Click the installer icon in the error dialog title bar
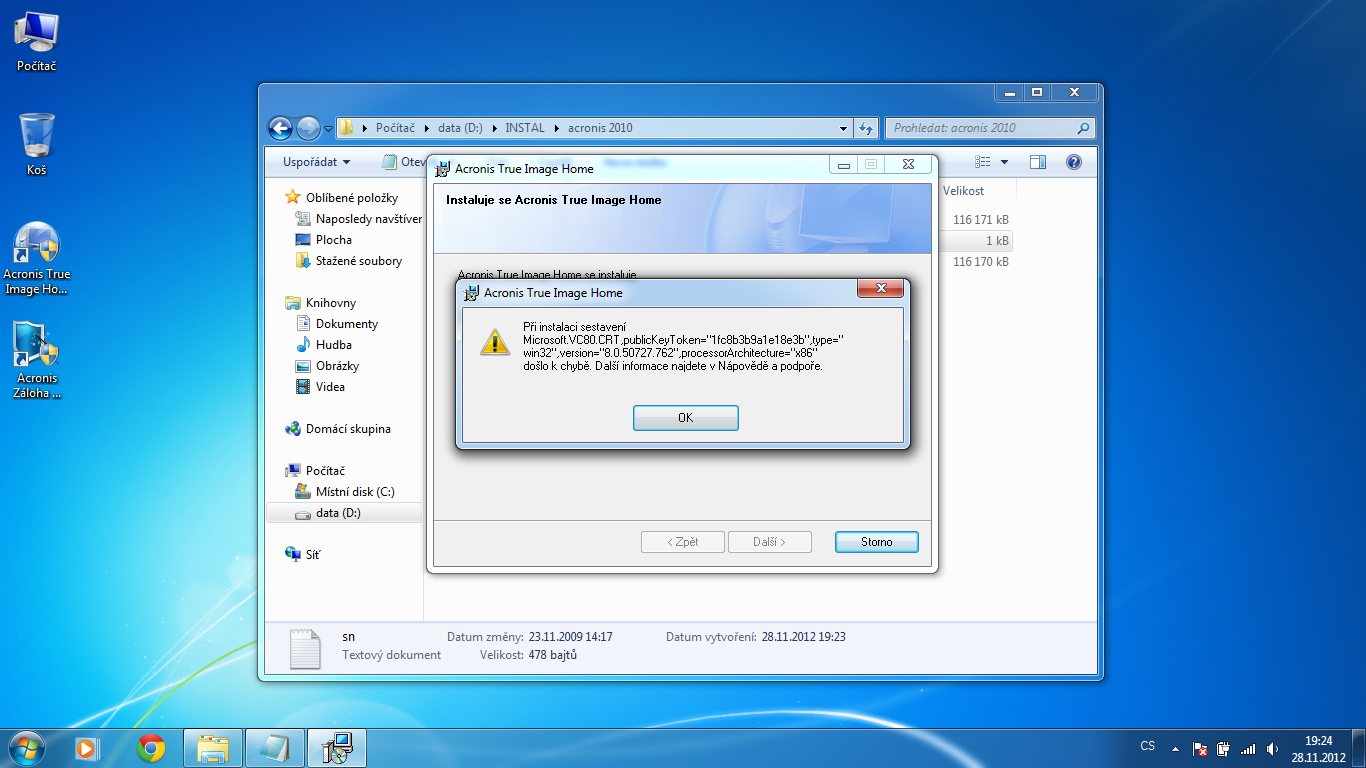Image resolution: width=1366 pixels, height=768 pixels. [x=471, y=293]
